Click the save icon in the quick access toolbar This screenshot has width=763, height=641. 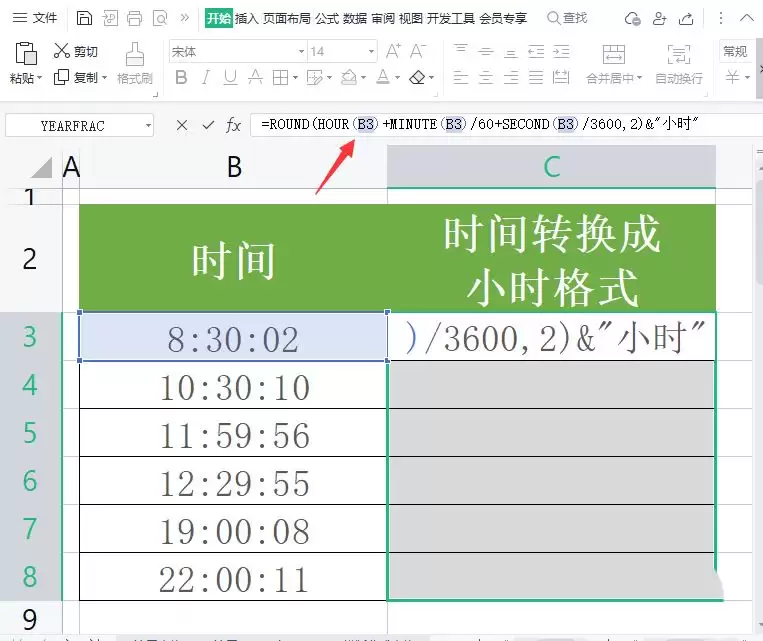tap(84, 18)
